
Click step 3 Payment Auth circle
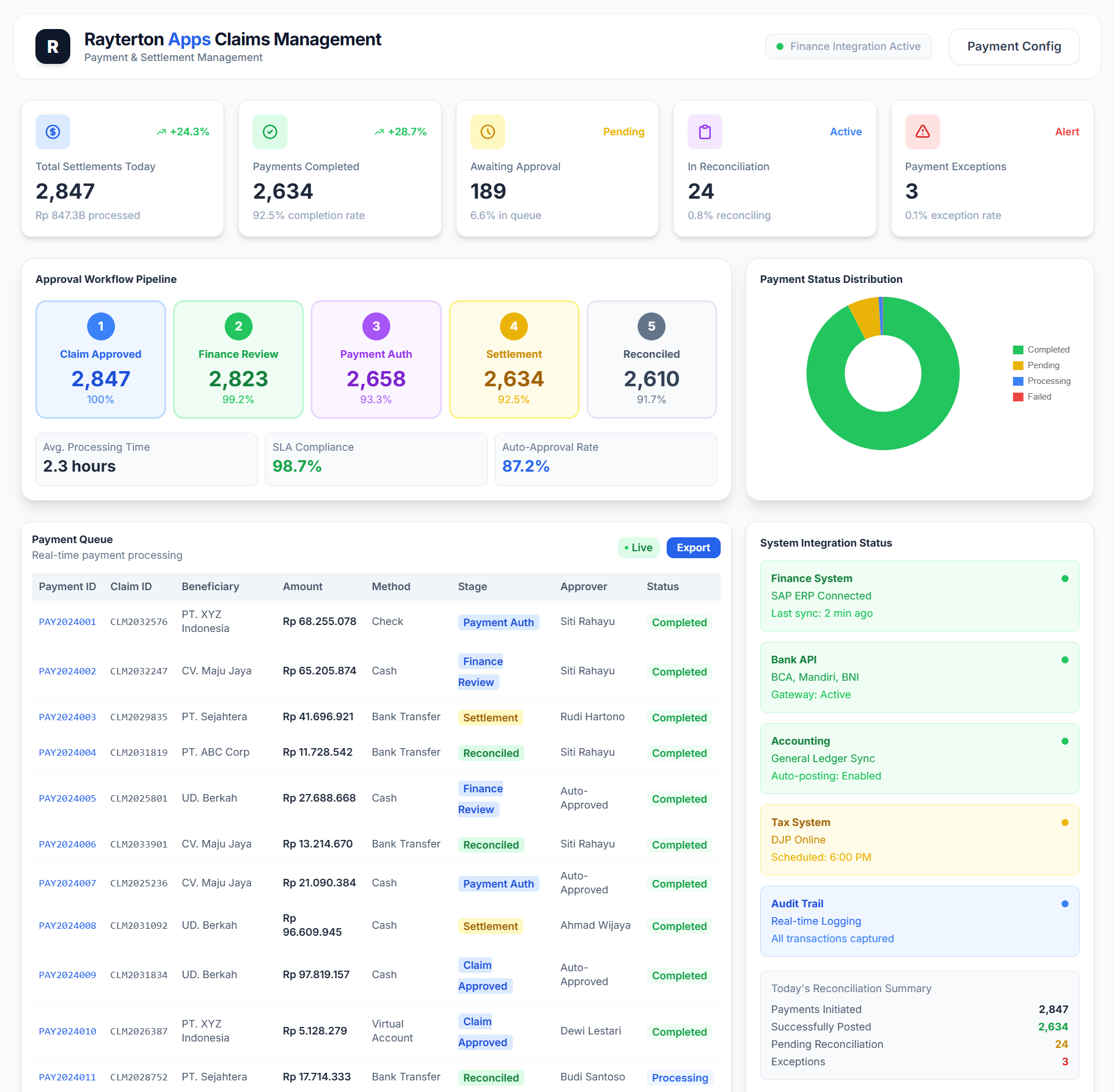click(376, 326)
